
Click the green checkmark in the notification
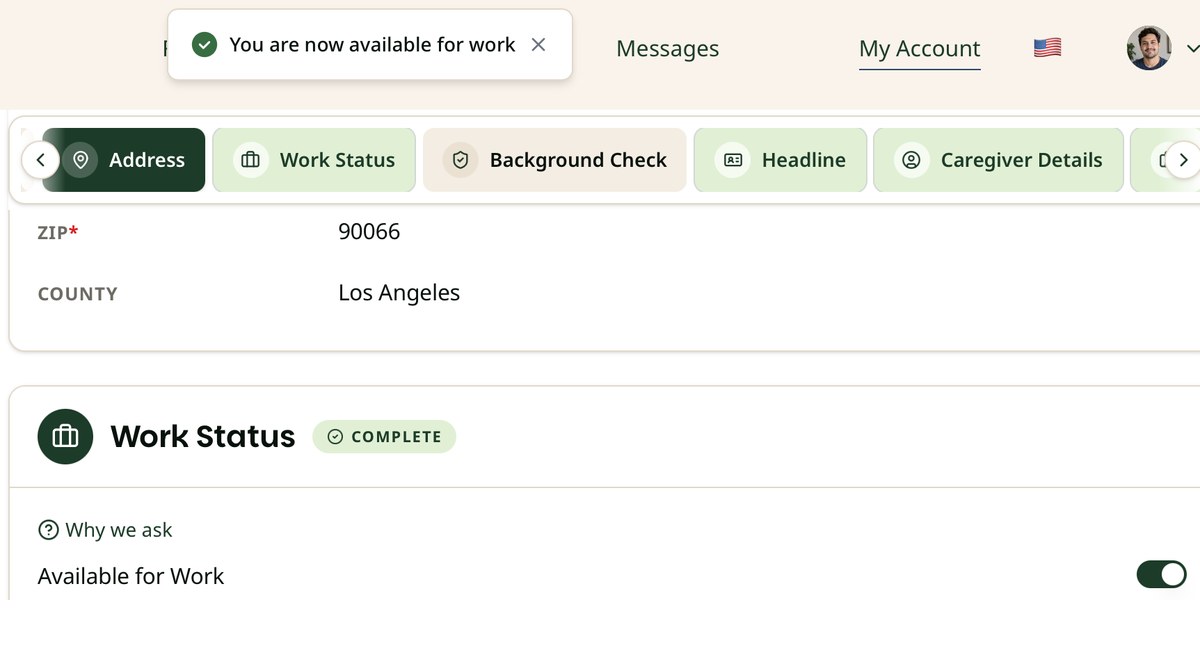(x=204, y=45)
